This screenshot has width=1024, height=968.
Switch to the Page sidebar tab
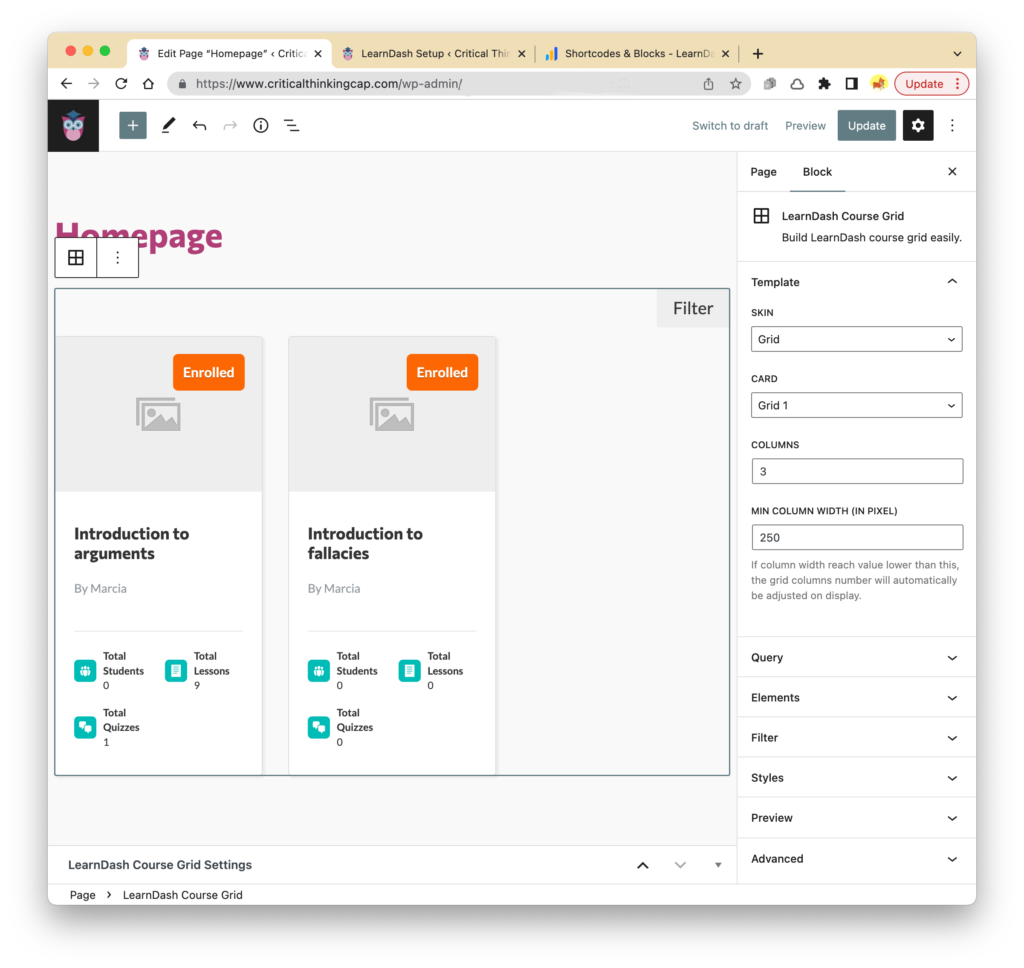pyautogui.click(x=763, y=171)
